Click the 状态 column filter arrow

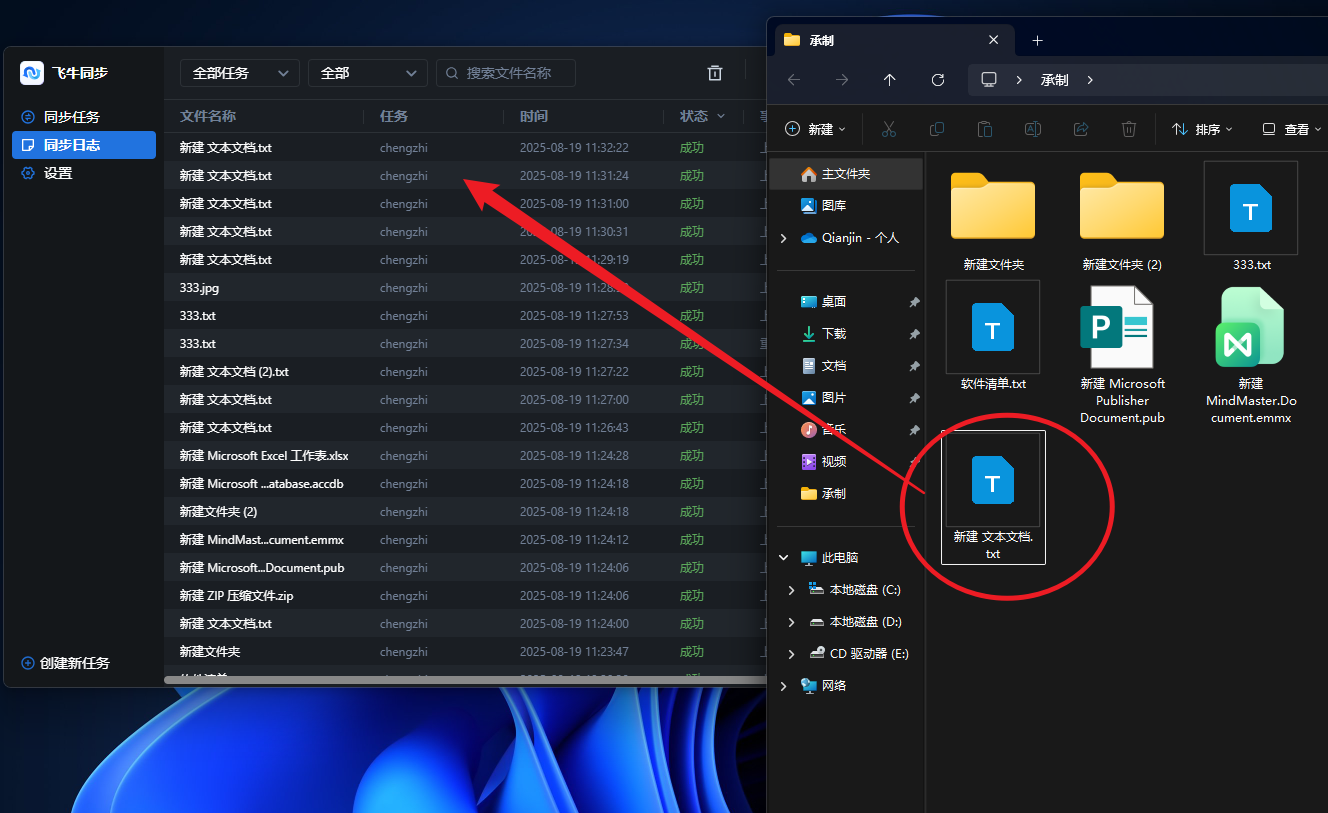[x=720, y=117]
